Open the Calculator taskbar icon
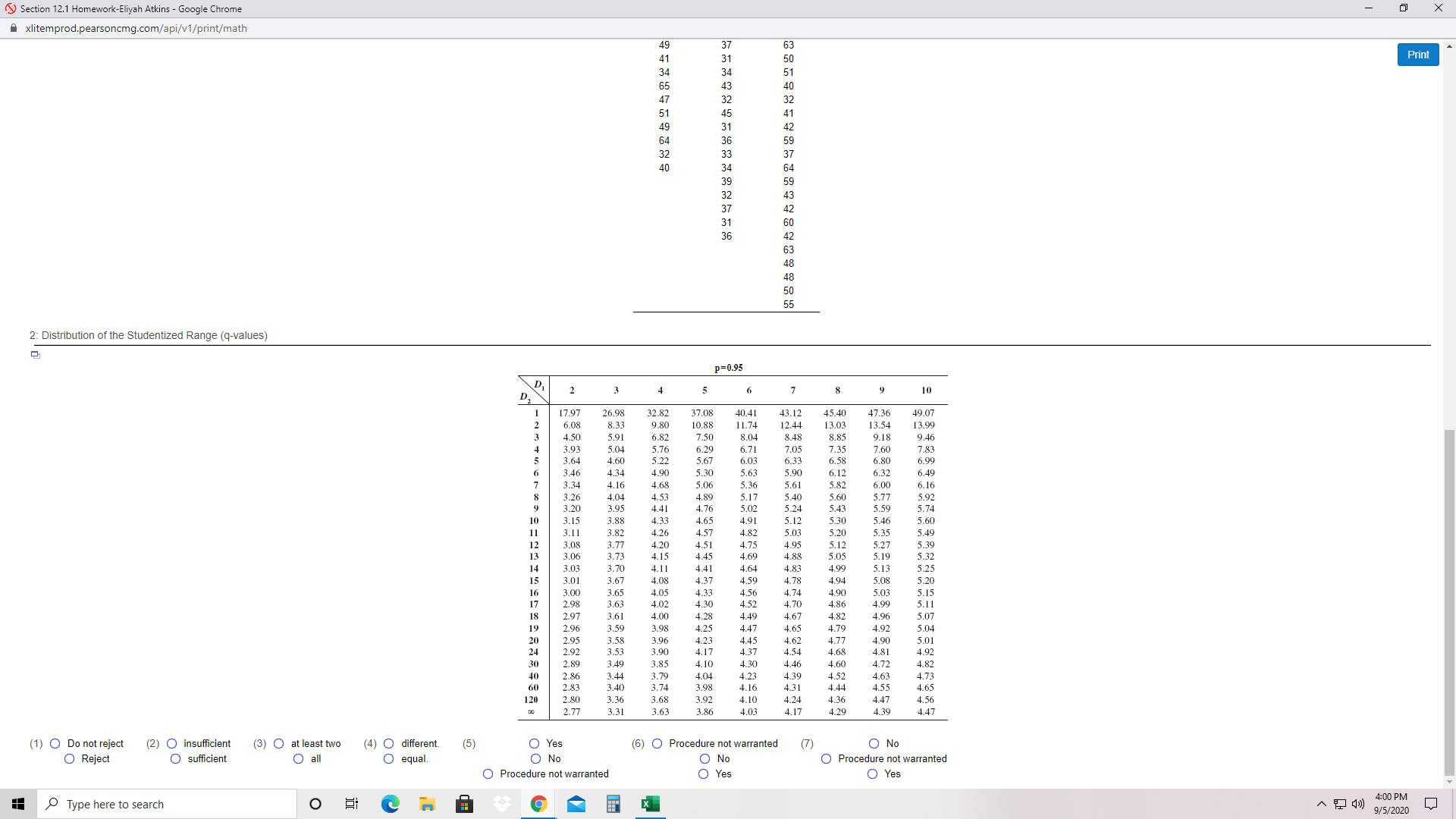 tap(613, 804)
